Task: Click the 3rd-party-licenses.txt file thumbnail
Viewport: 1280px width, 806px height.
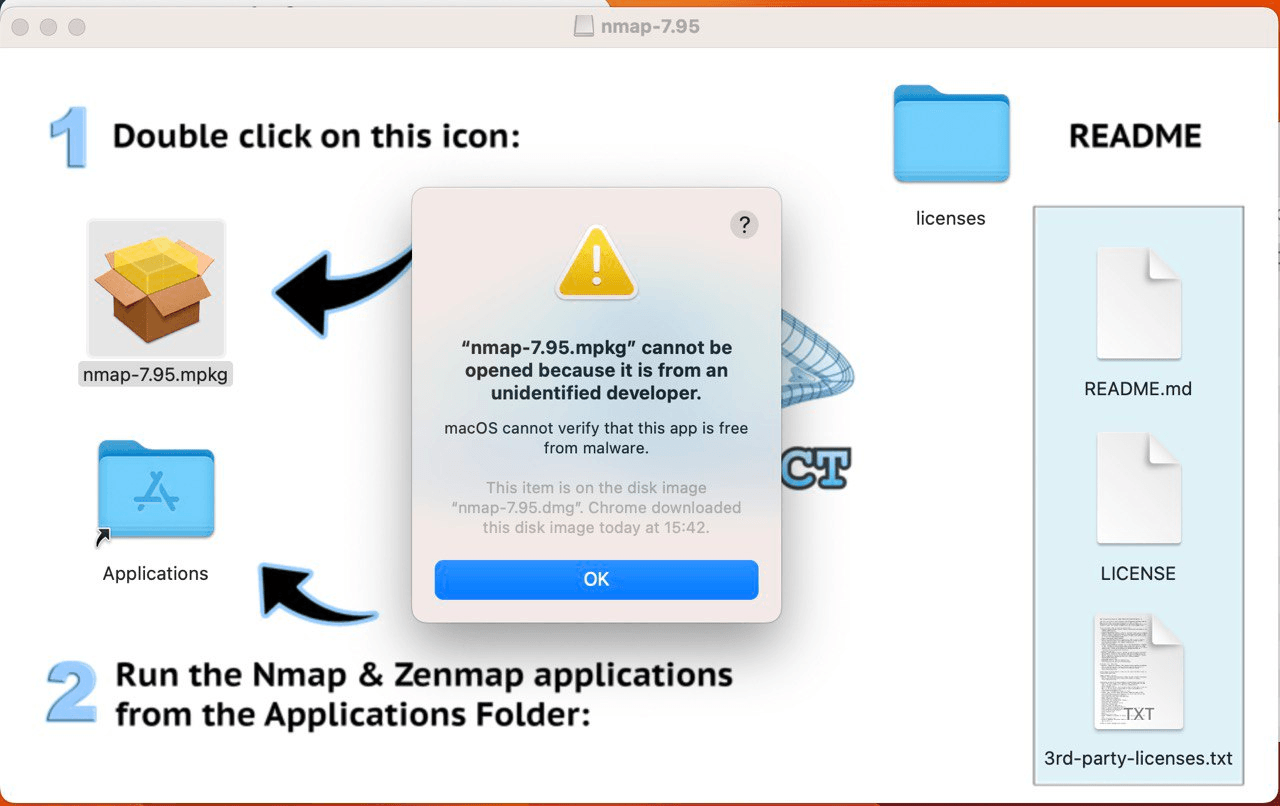Action: pos(1138,672)
